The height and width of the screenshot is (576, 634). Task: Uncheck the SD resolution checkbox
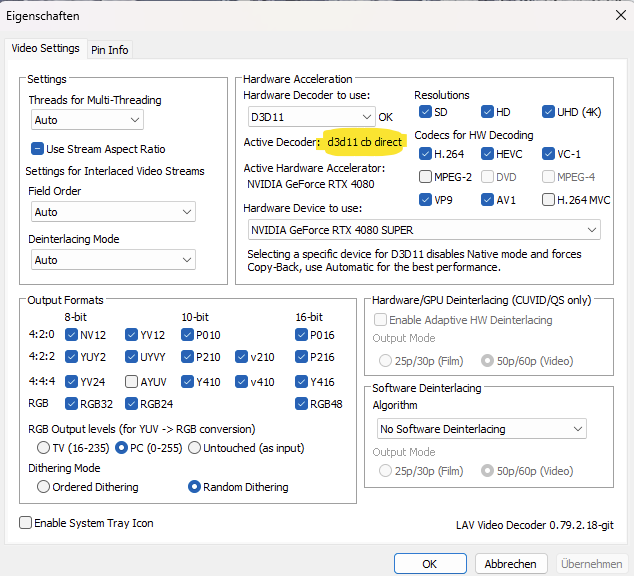425,112
